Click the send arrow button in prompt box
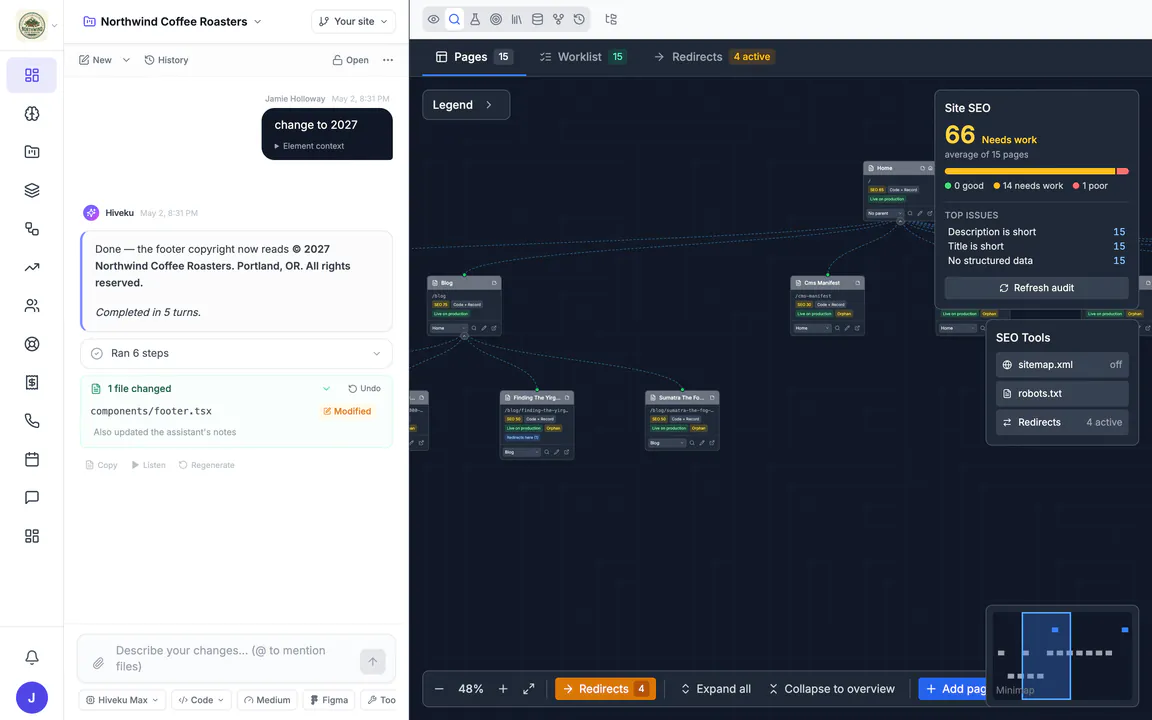The width and height of the screenshot is (1152, 720). pyautogui.click(x=372, y=661)
